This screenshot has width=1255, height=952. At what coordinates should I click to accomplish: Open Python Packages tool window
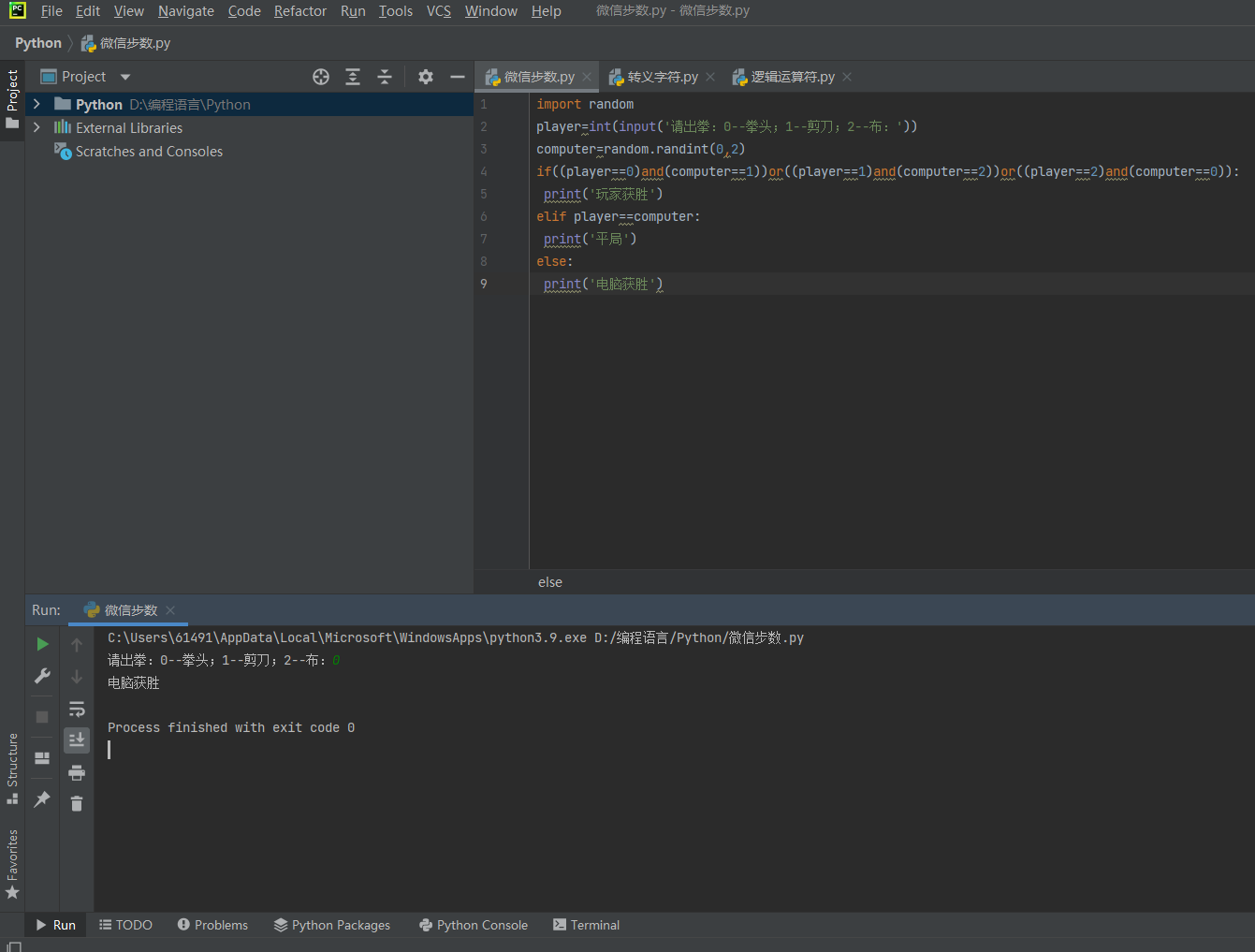(x=332, y=925)
